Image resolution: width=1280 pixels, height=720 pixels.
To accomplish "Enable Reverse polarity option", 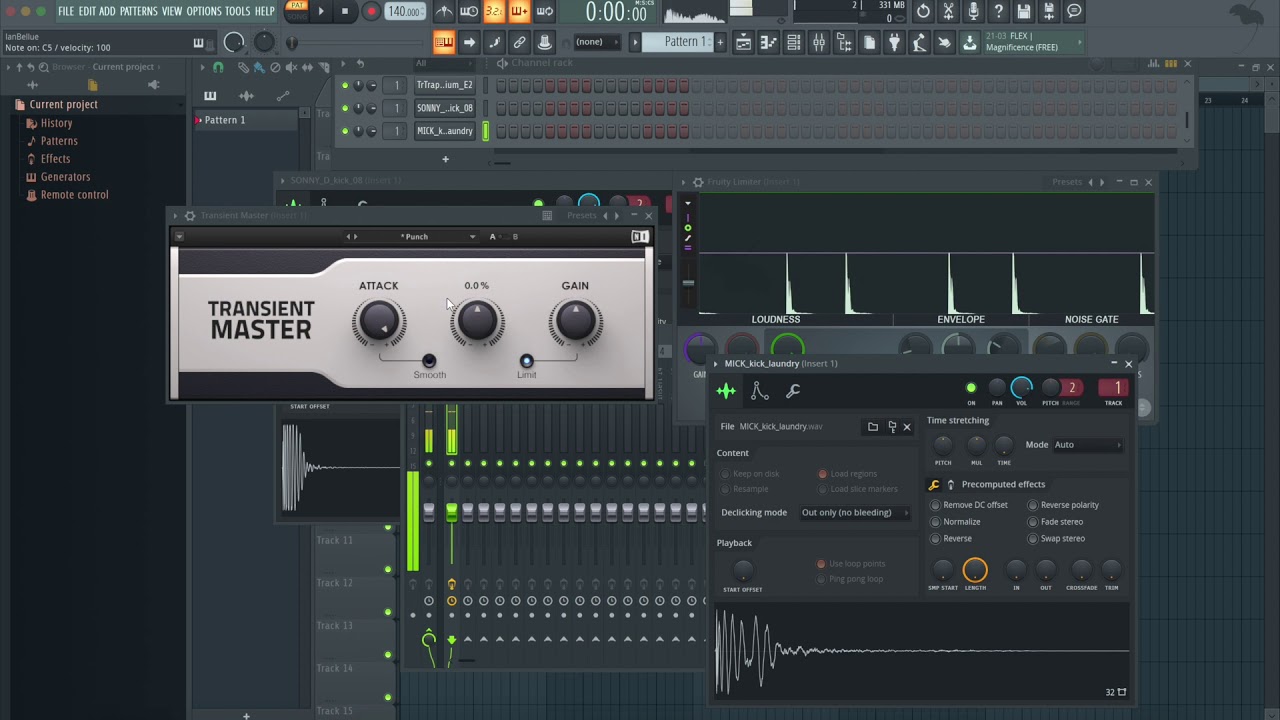I will 1063,505.
